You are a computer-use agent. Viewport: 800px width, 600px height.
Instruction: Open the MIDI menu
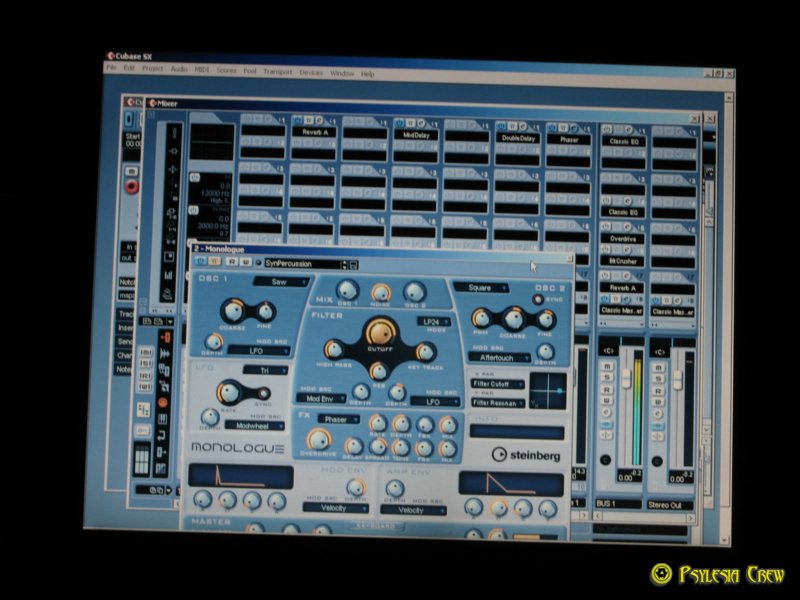pos(202,69)
